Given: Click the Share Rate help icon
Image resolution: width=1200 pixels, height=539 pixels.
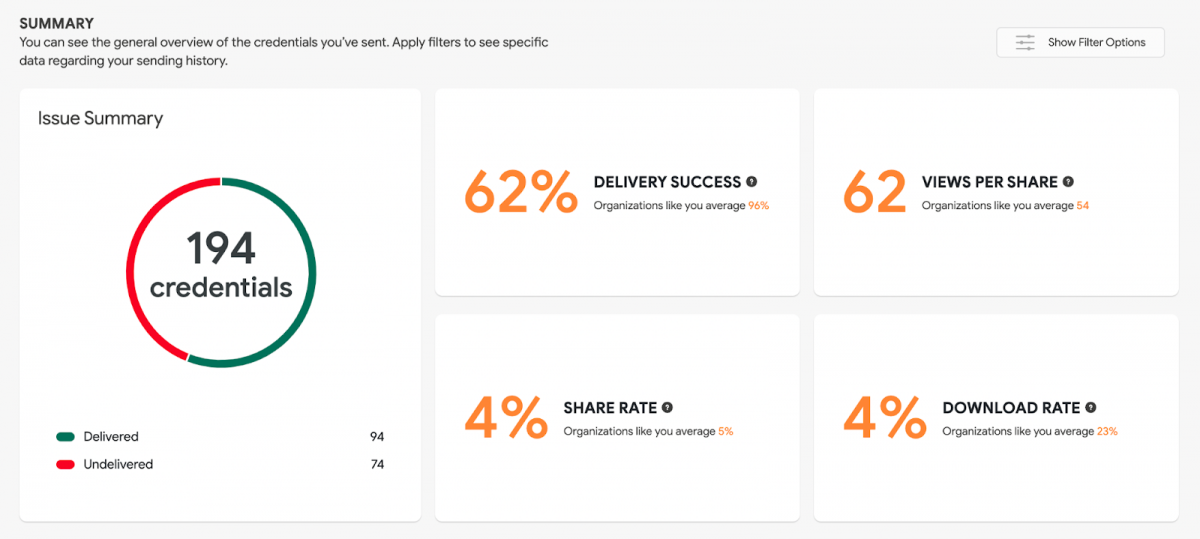Looking at the screenshot, I should [667, 408].
